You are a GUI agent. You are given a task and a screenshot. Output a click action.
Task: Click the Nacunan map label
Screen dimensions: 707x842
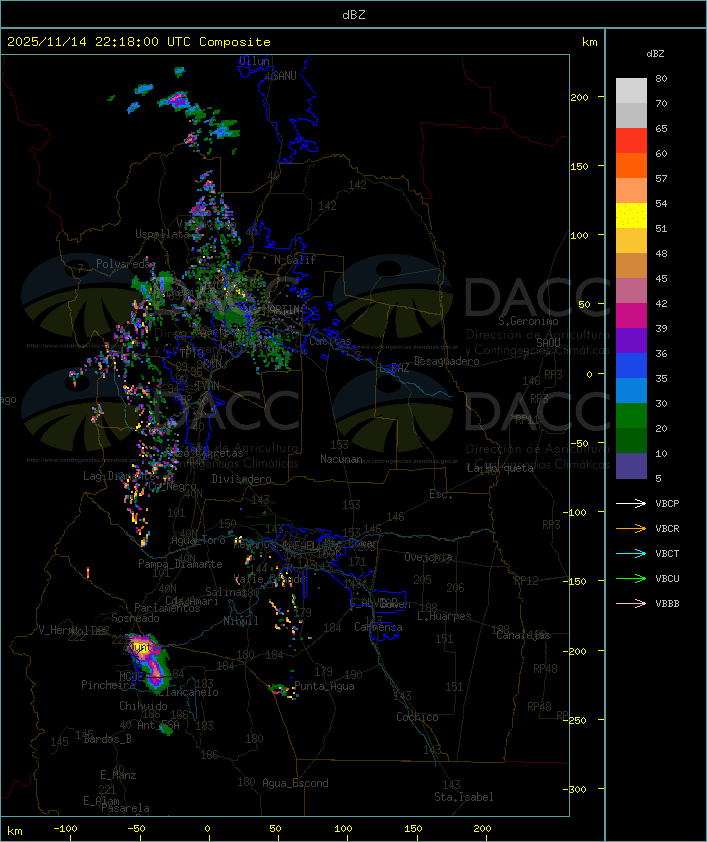(341, 459)
